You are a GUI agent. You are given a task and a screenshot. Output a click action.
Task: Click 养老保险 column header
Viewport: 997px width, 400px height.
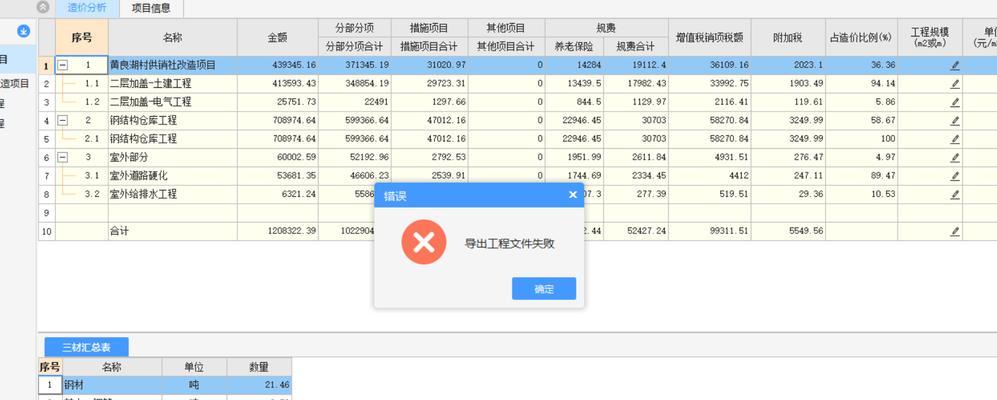point(574,46)
